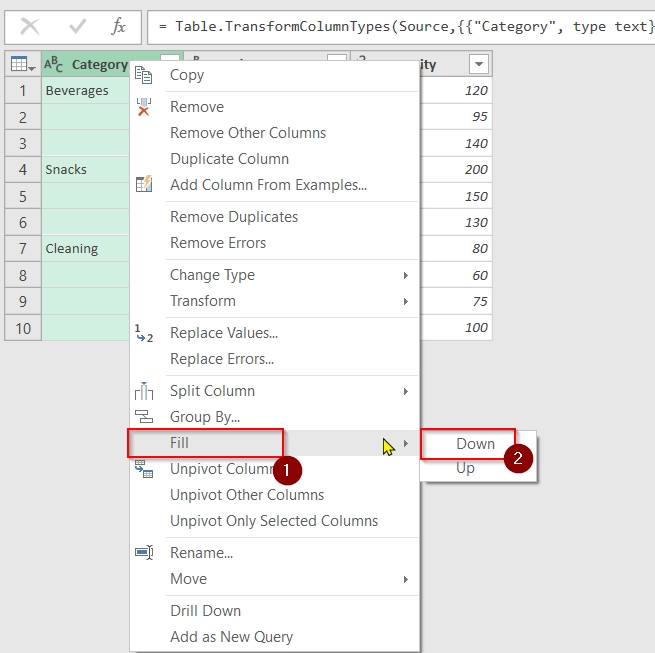Expand the Move submenu arrow
This screenshot has height=653, width=655.
pyautogui.click(x=406, y=579)
